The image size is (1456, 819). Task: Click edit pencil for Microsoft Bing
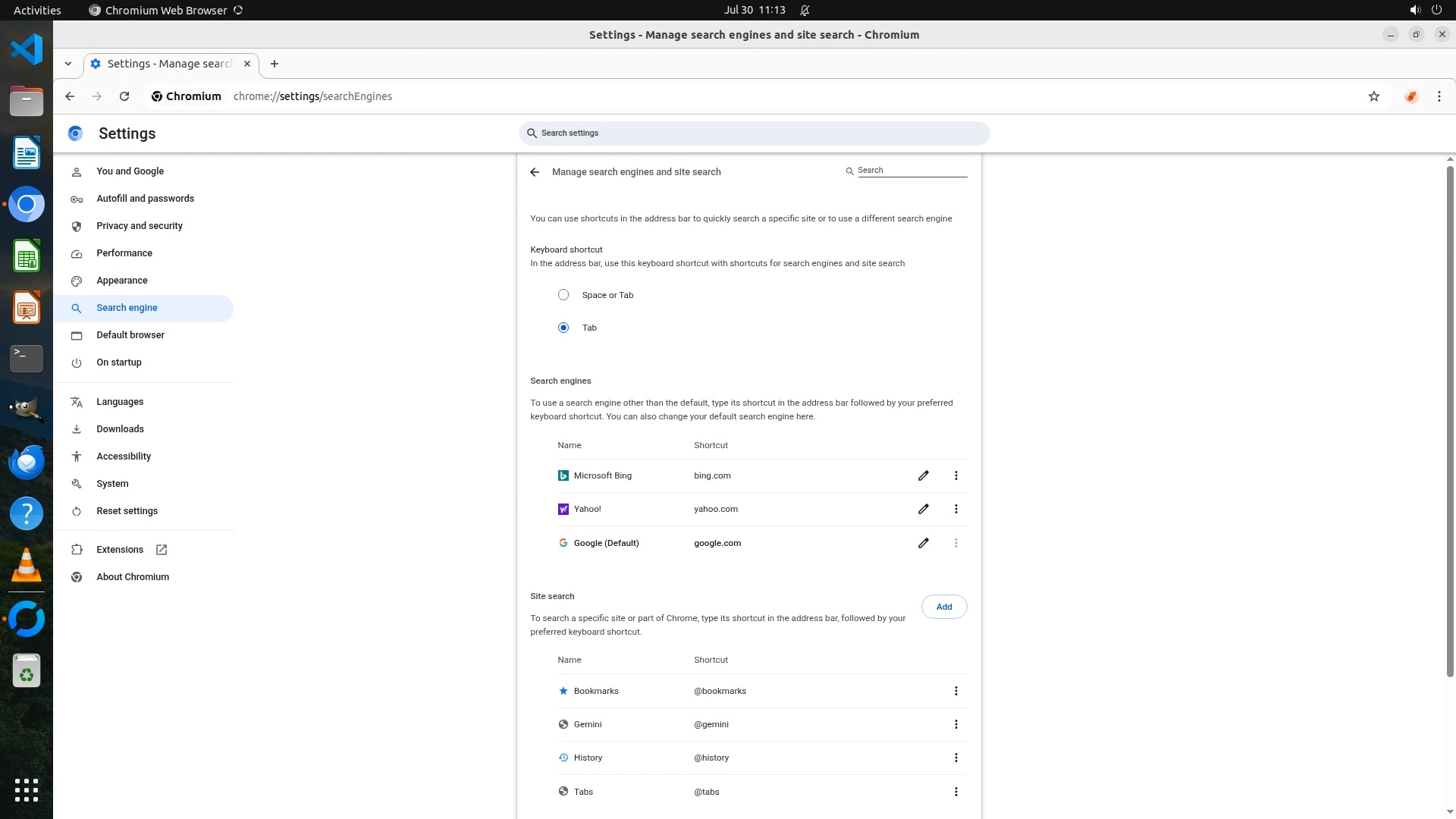(x=923, y=475)
